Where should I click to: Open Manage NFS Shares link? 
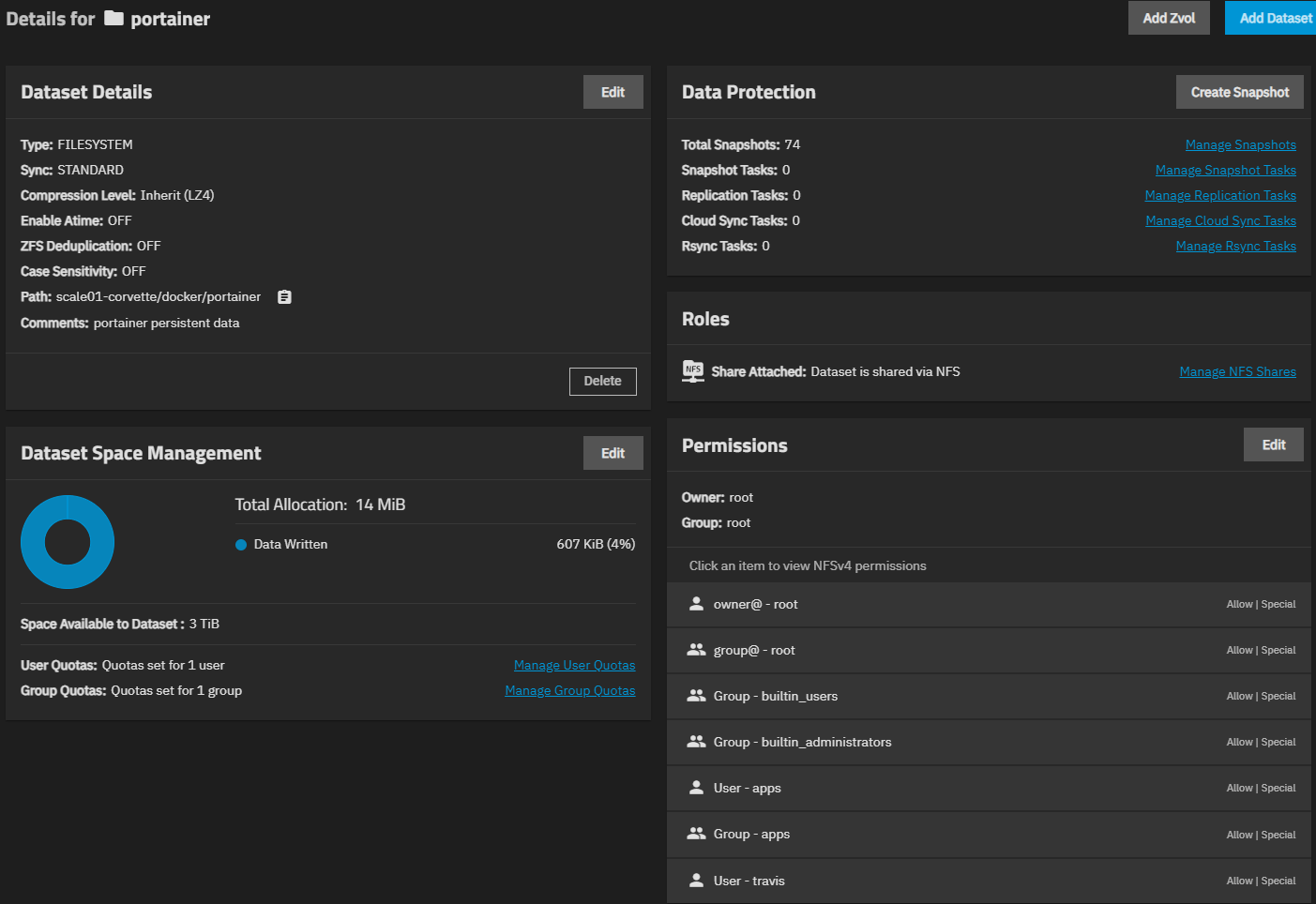click(1238, 371)
